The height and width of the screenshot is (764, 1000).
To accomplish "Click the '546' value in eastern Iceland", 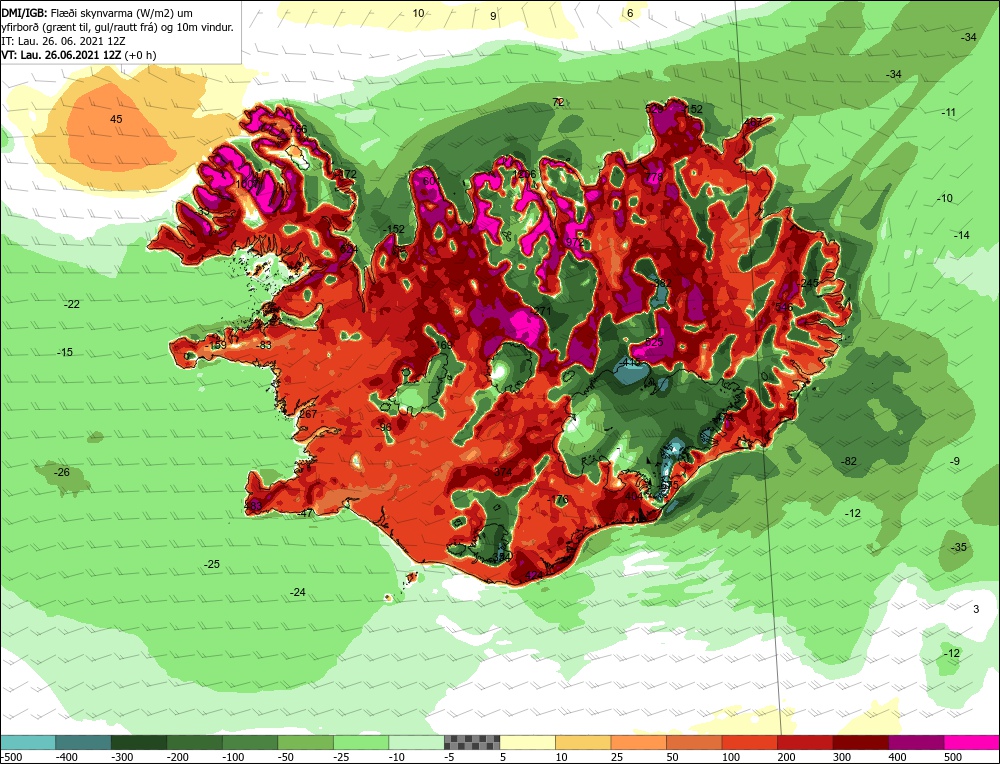I will pos(784,307).
